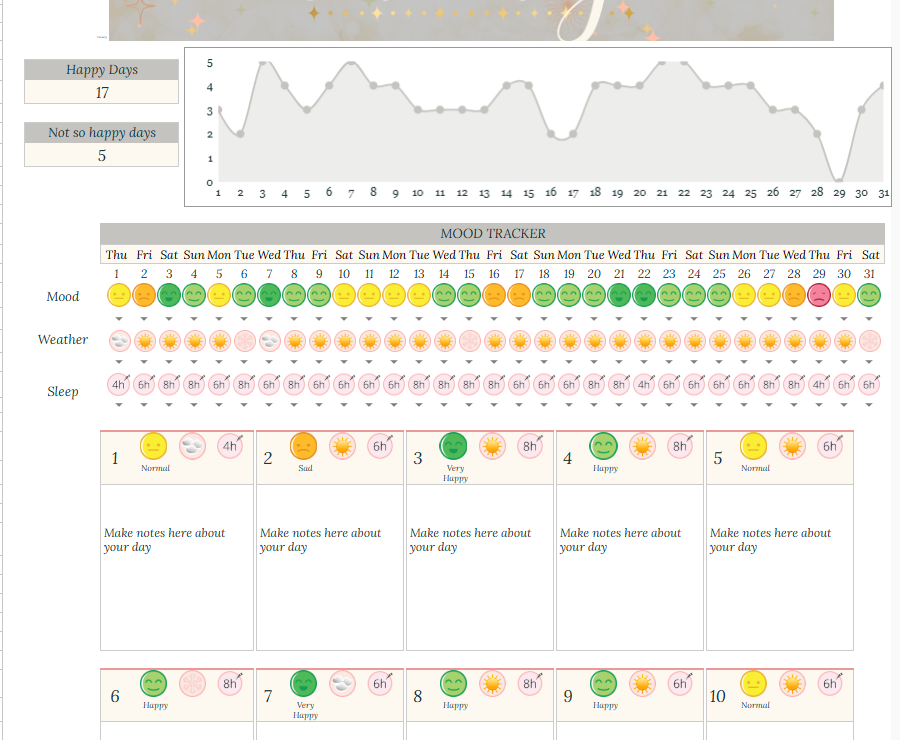Click the cloud weather icon in day 7 card
900x740 pixels.
342,683
